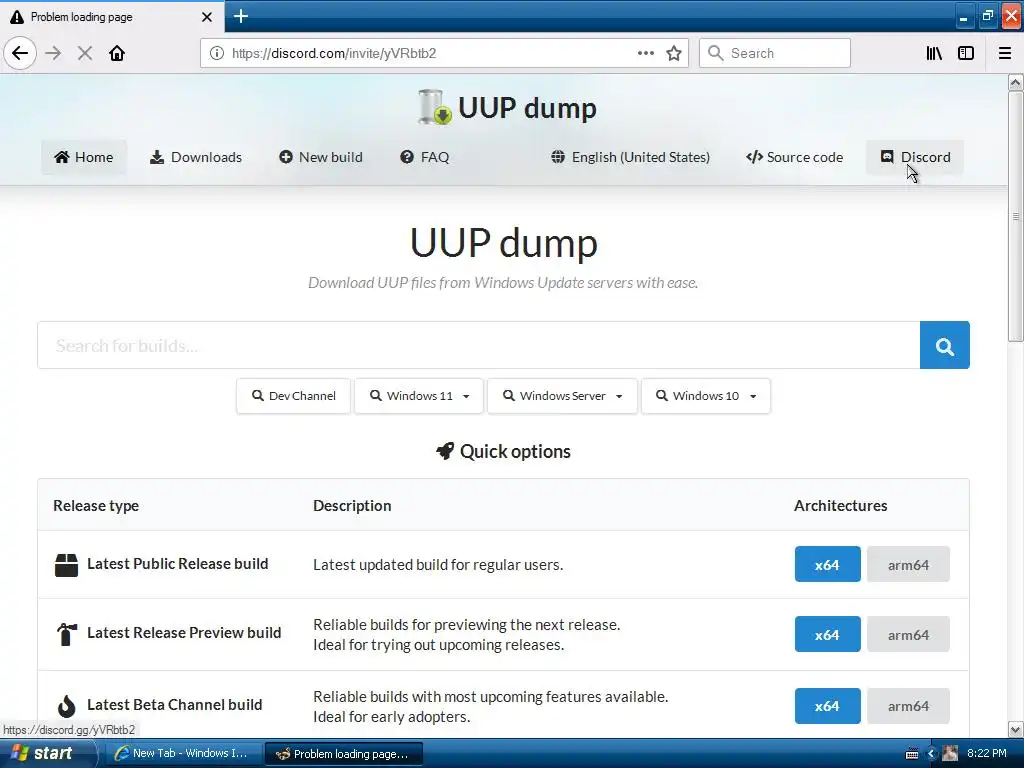The width and height of the screenshot is (1024, 768).
Task: Click the scrollbar down arrow
Action: (x=1015, y=729)
